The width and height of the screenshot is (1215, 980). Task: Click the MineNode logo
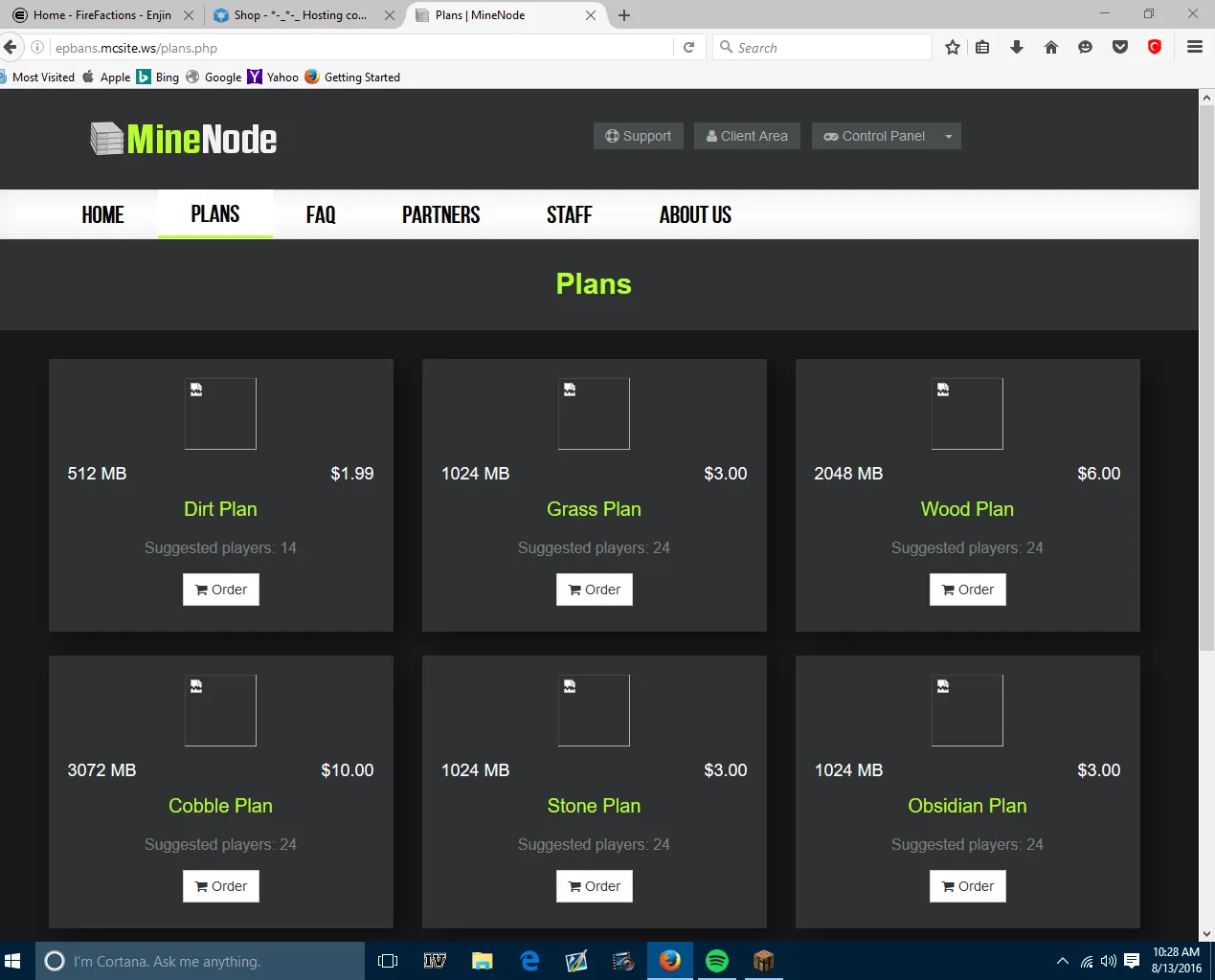[184, 139]
